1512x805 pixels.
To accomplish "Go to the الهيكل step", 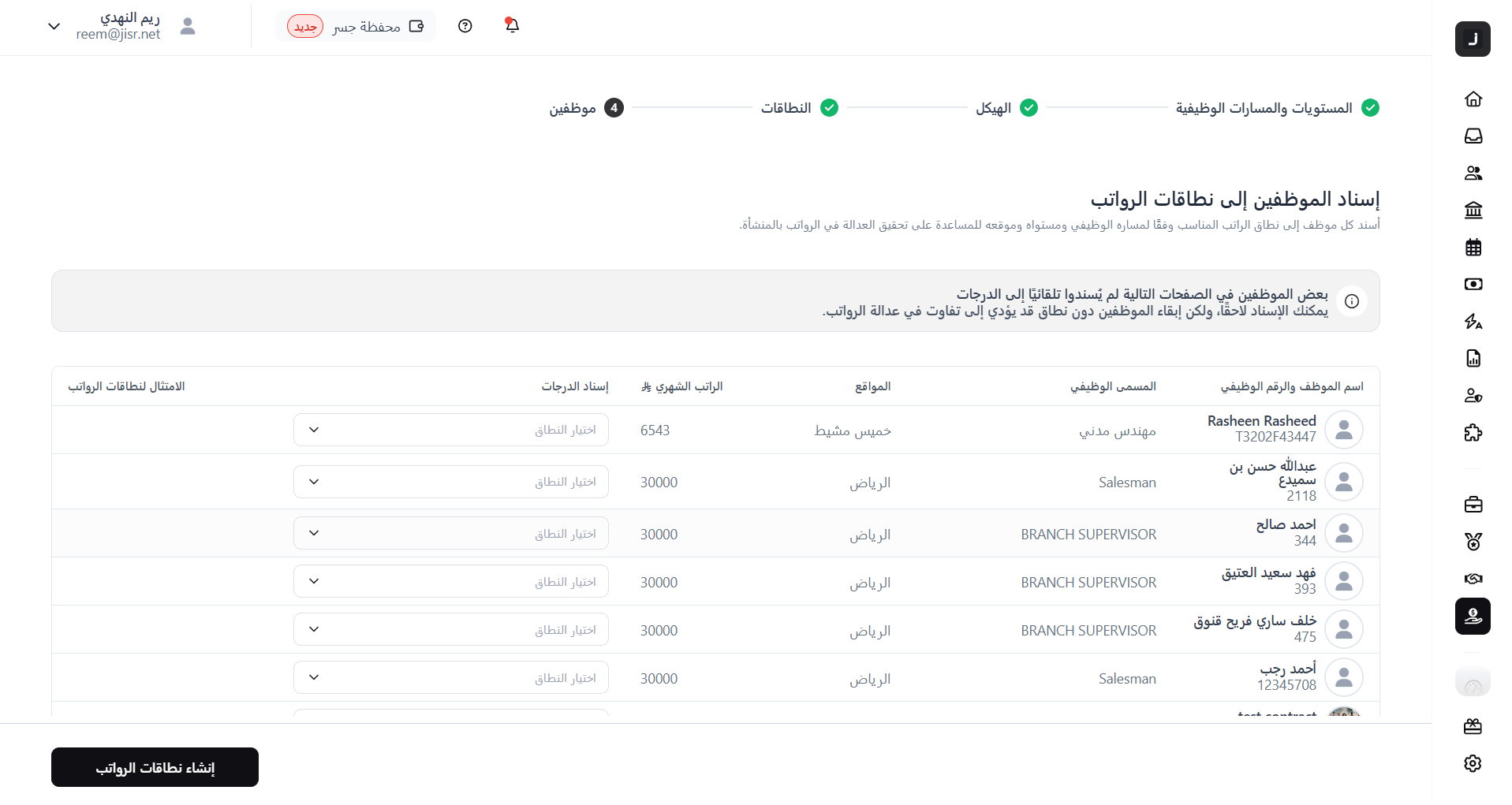I will coord(1006,108).
